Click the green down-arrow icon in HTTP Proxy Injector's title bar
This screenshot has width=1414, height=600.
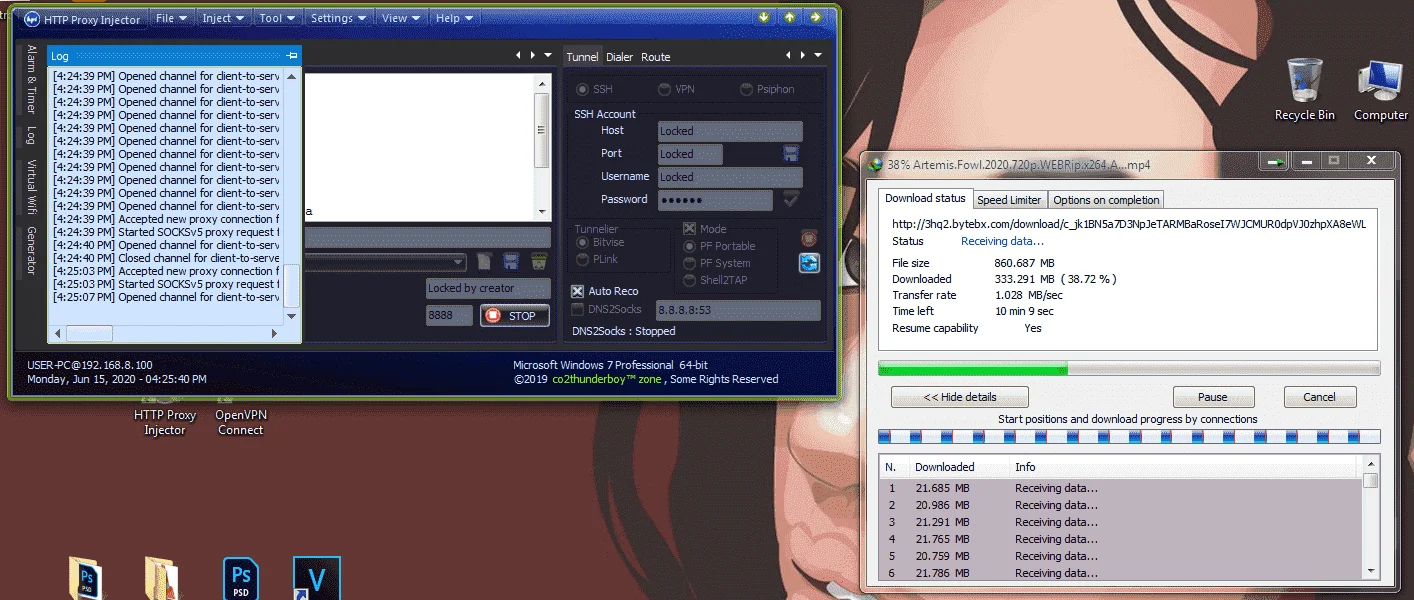[764, 17]
